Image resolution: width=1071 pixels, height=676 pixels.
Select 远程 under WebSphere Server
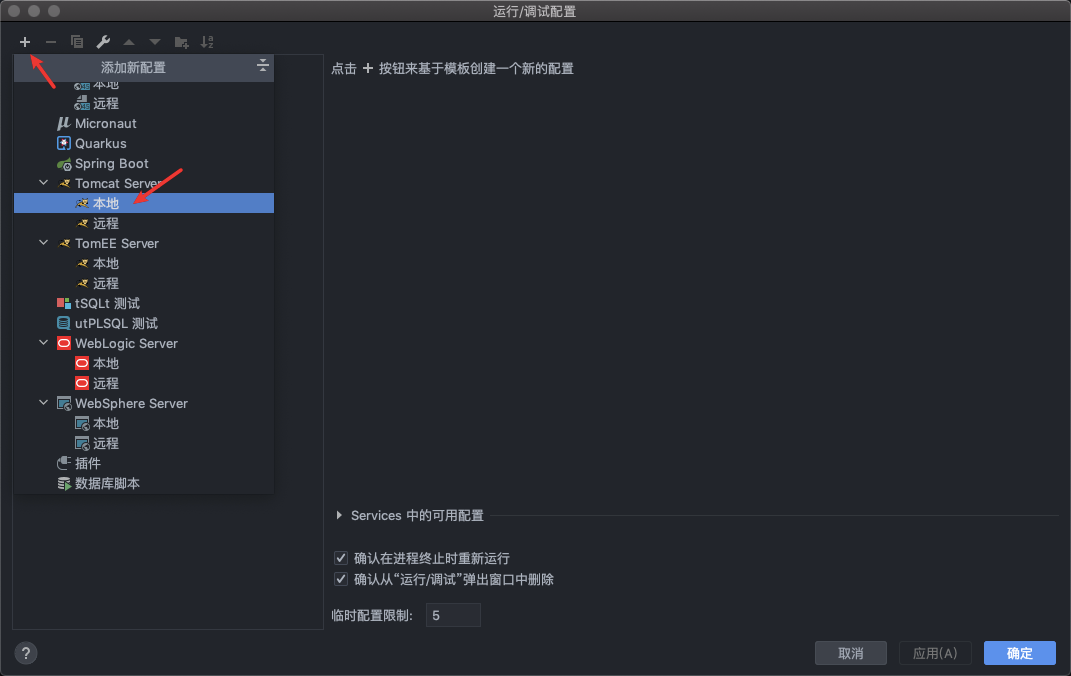(143, 443)
